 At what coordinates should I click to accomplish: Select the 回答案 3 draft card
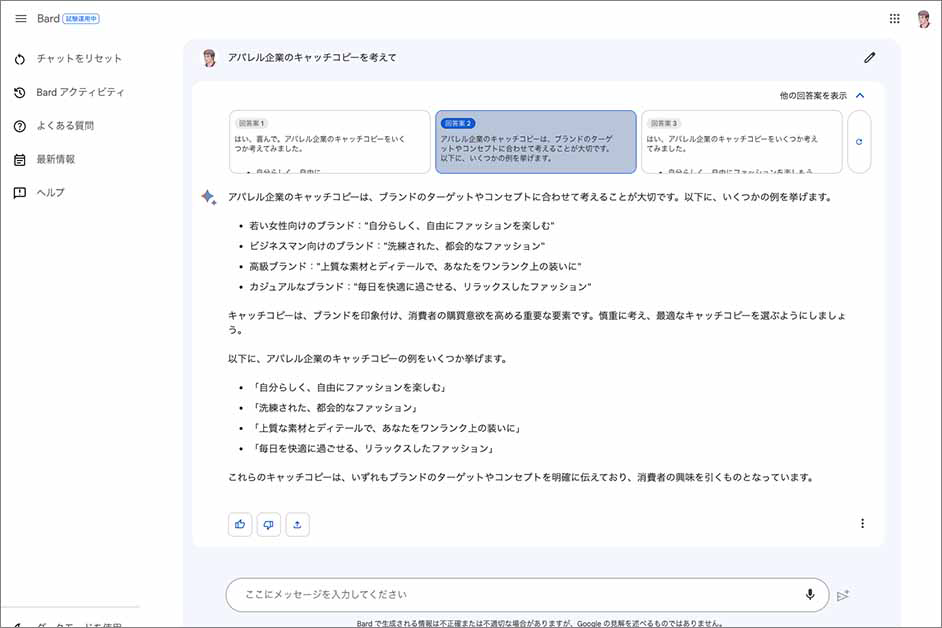tap(741, 141)
